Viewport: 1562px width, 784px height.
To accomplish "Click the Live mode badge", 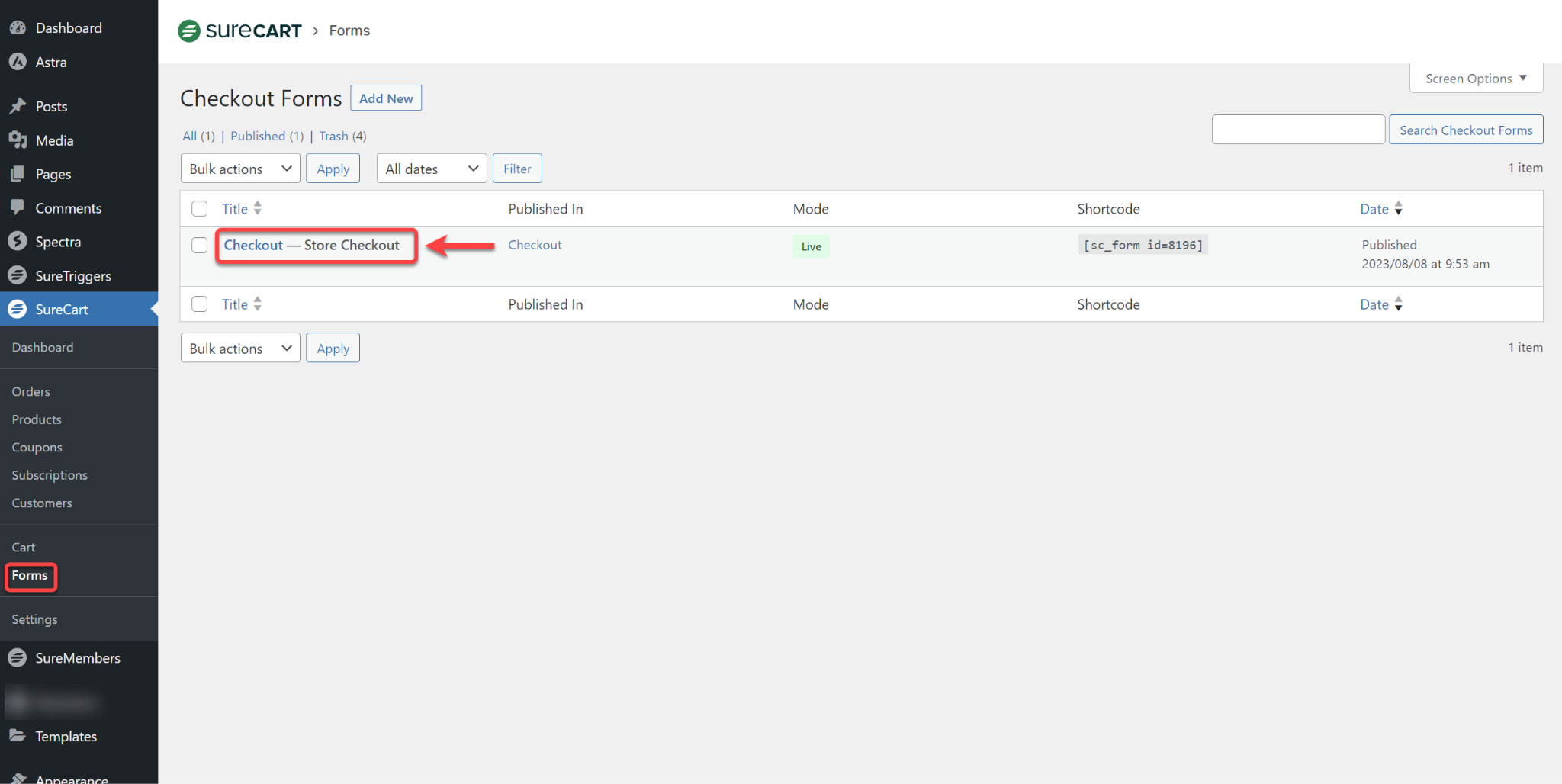I will 811,246.
